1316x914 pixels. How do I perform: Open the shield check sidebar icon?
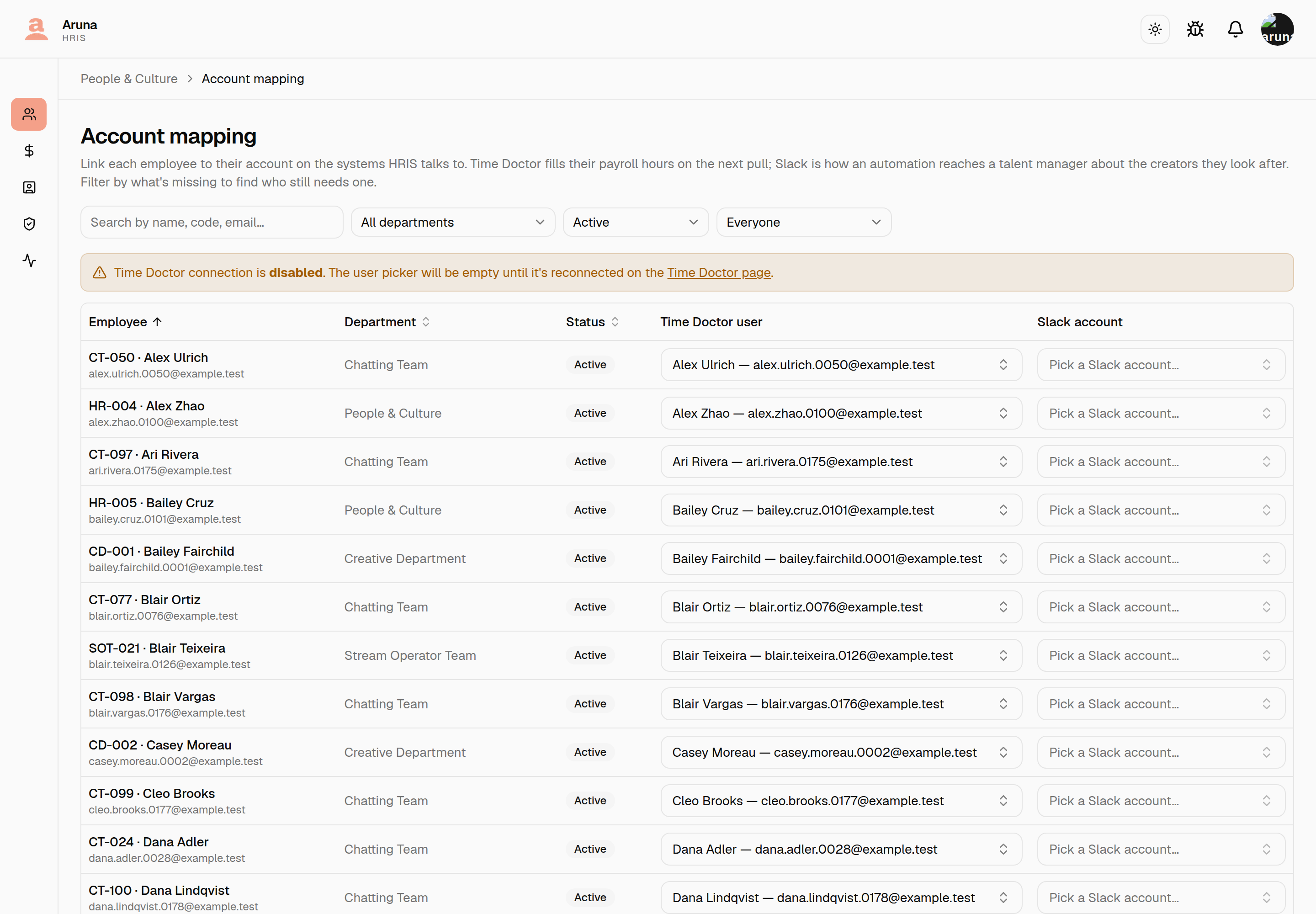tap(29, 224)
